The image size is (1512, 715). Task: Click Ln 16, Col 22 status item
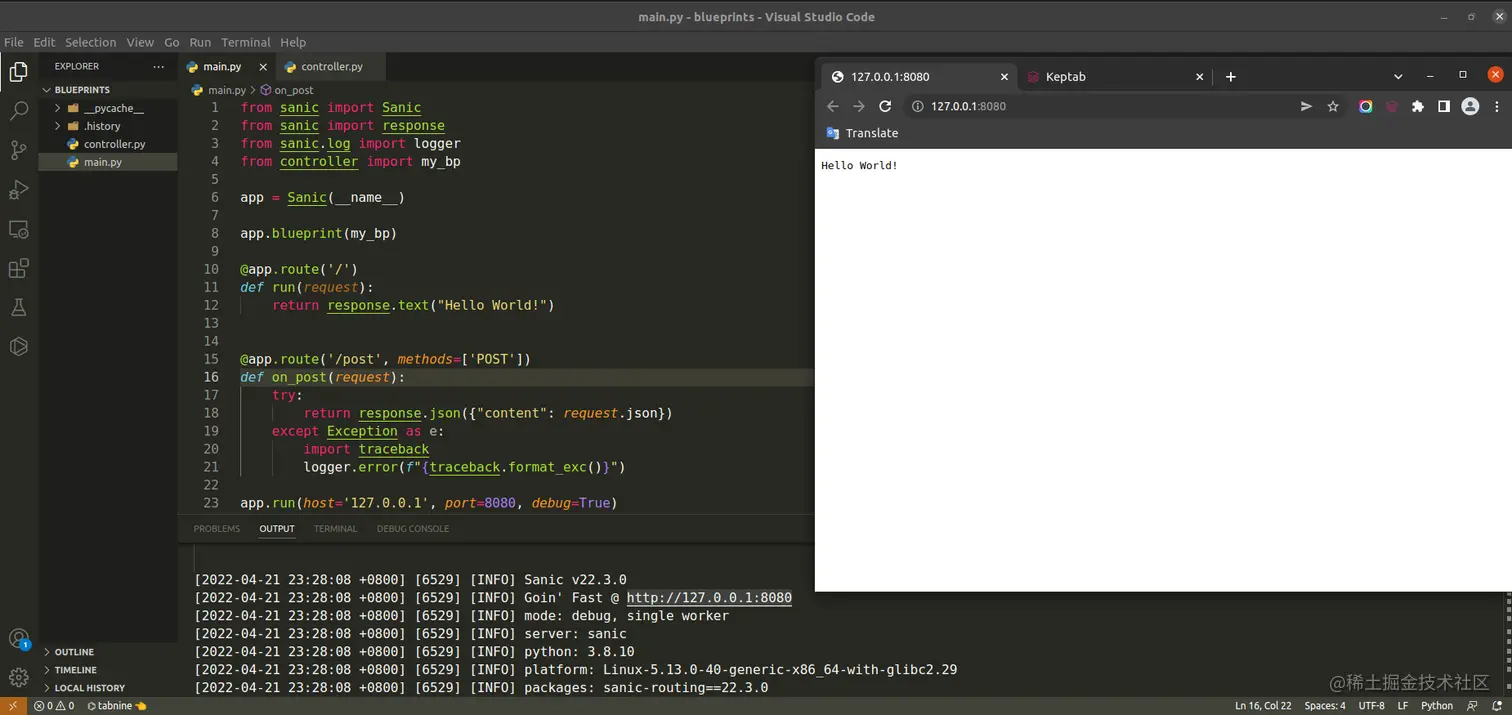(1263, 706)
